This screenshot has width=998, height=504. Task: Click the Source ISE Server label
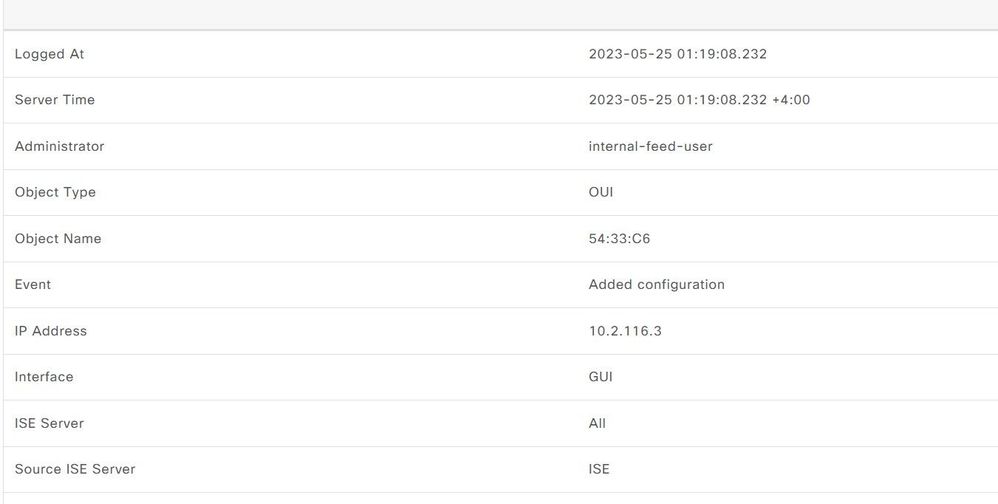(x=75, y=469)
